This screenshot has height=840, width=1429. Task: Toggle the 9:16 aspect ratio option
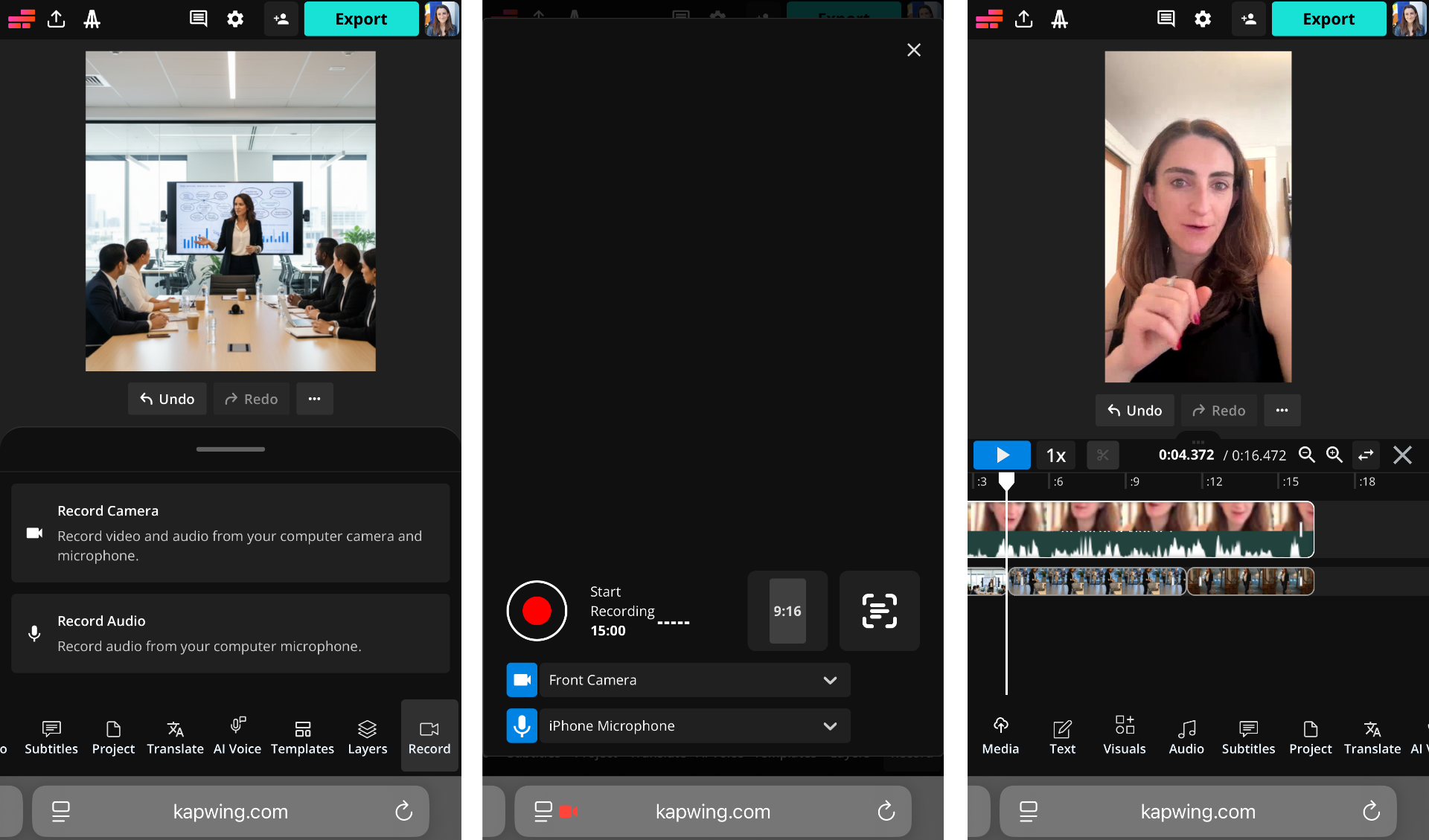[787, 611]
